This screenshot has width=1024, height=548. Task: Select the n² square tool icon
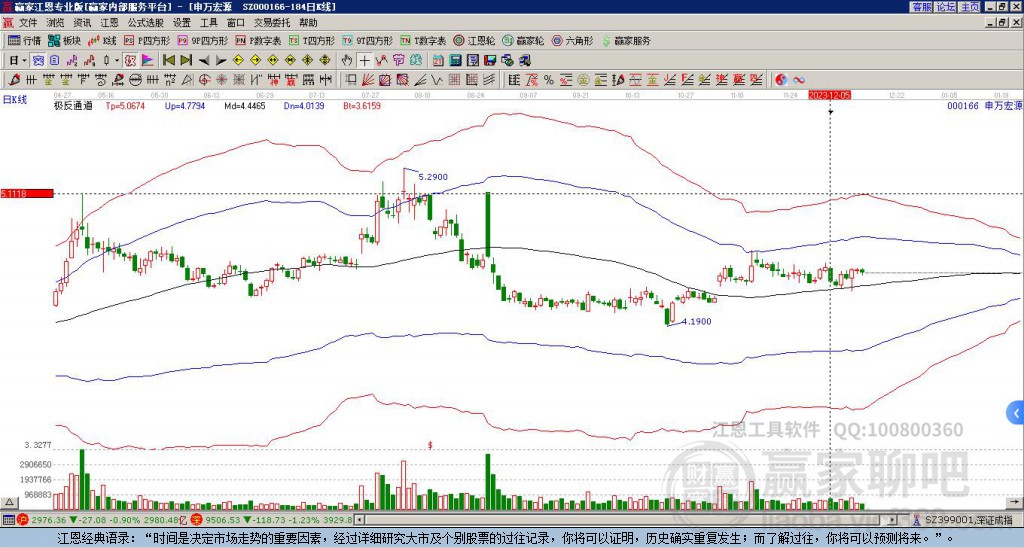click(168, 80)
